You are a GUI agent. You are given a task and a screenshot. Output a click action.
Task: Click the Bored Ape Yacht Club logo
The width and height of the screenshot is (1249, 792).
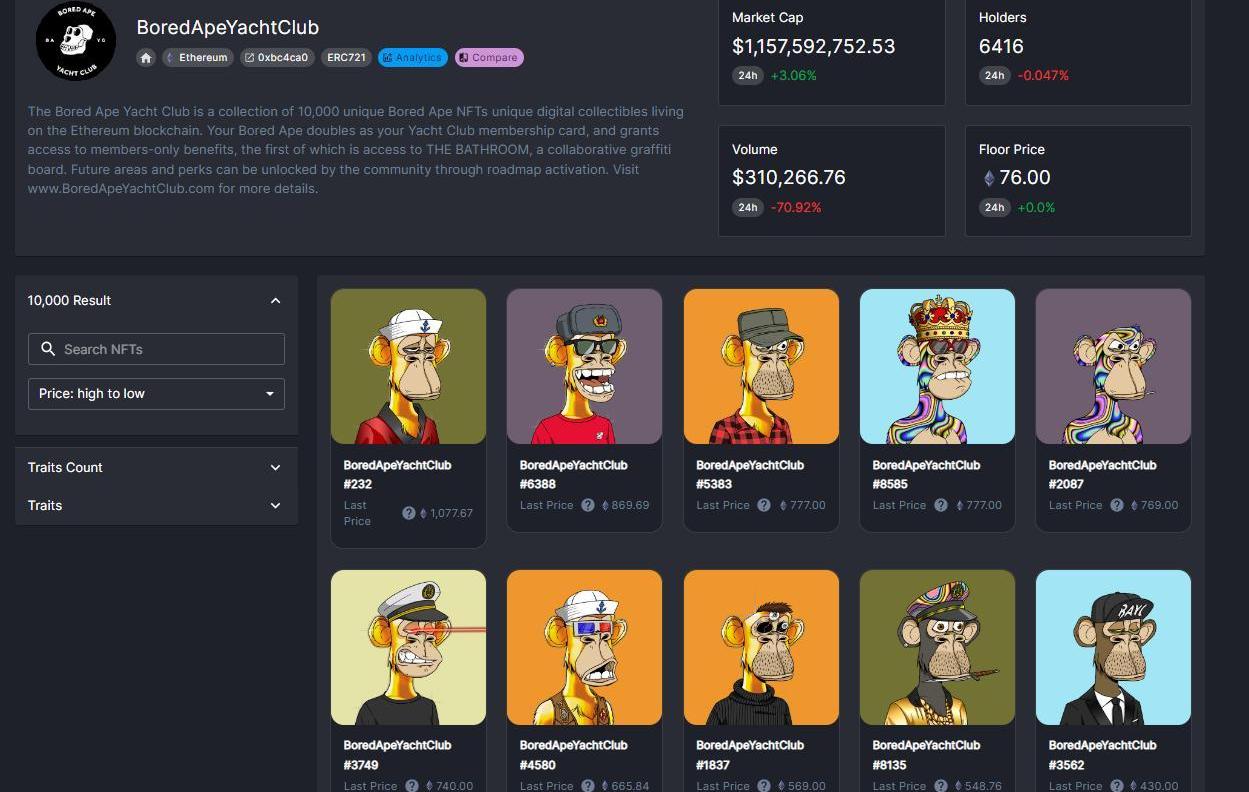tap(76, 41)
